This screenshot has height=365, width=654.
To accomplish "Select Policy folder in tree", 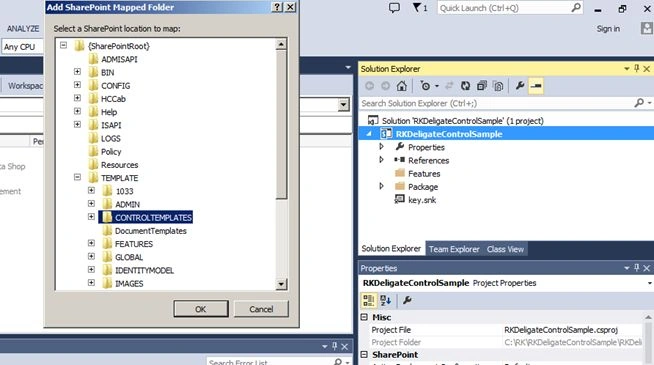I will [111, 151].
